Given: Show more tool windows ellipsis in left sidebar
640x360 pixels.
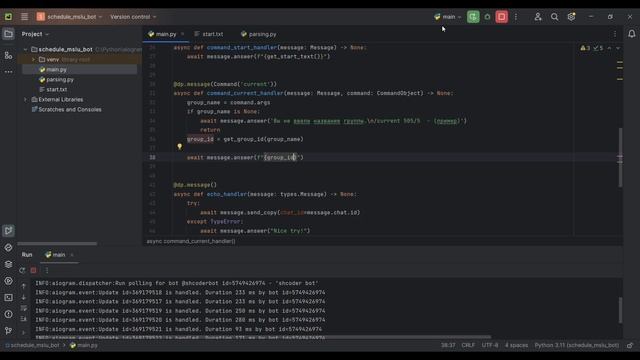Looking at the screenshot, I should point(8,72).
